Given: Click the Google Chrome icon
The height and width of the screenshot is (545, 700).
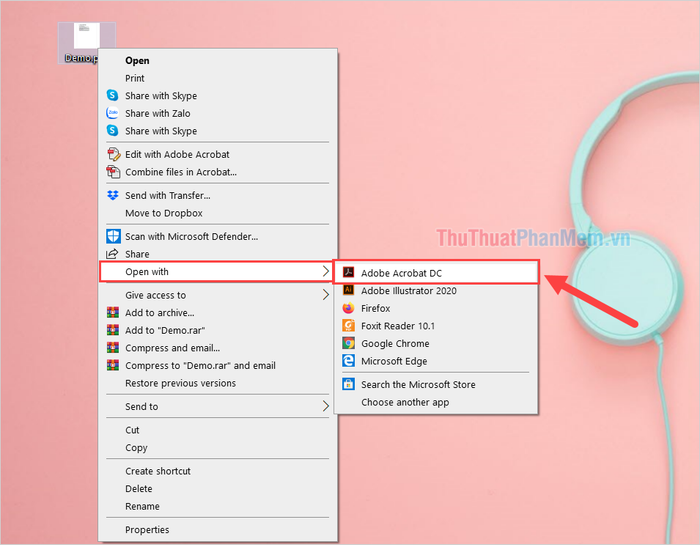Looking at the screenshot, I should [348, 343].
